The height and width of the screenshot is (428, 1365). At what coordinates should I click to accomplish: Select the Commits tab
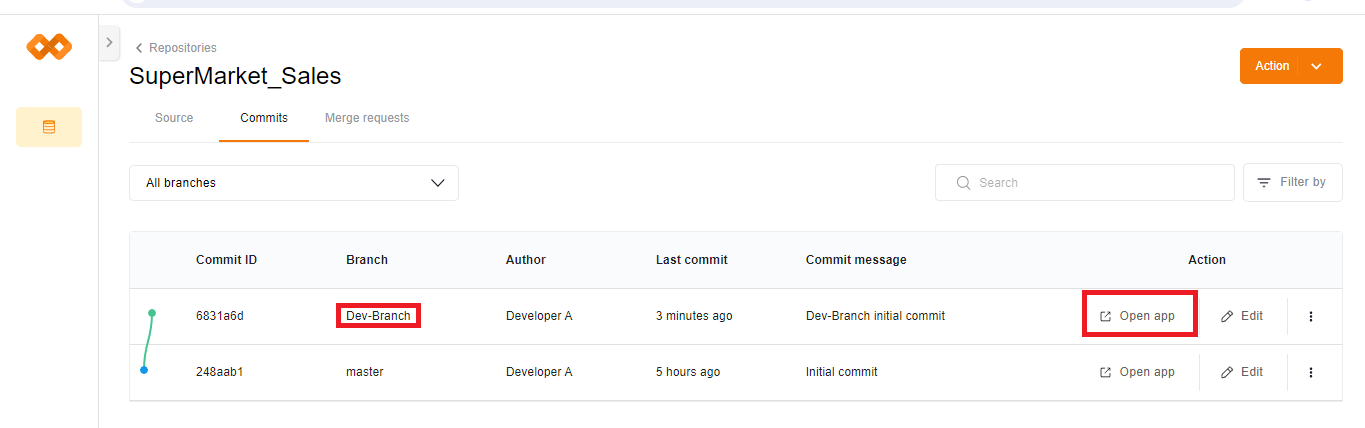(264, 118)
